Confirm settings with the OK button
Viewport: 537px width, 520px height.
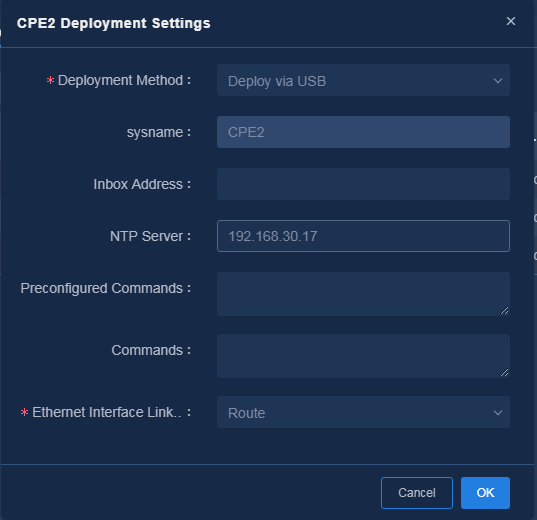coord(485,493)
